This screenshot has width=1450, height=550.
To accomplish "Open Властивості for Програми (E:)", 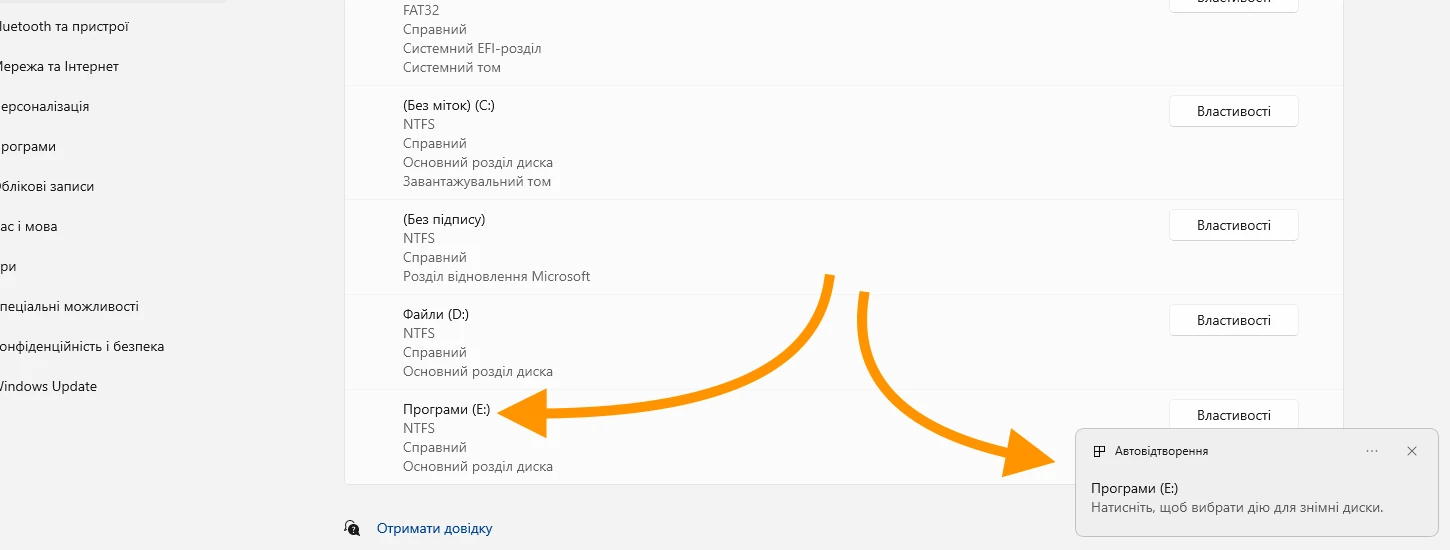I will [x=1234, y=414].
